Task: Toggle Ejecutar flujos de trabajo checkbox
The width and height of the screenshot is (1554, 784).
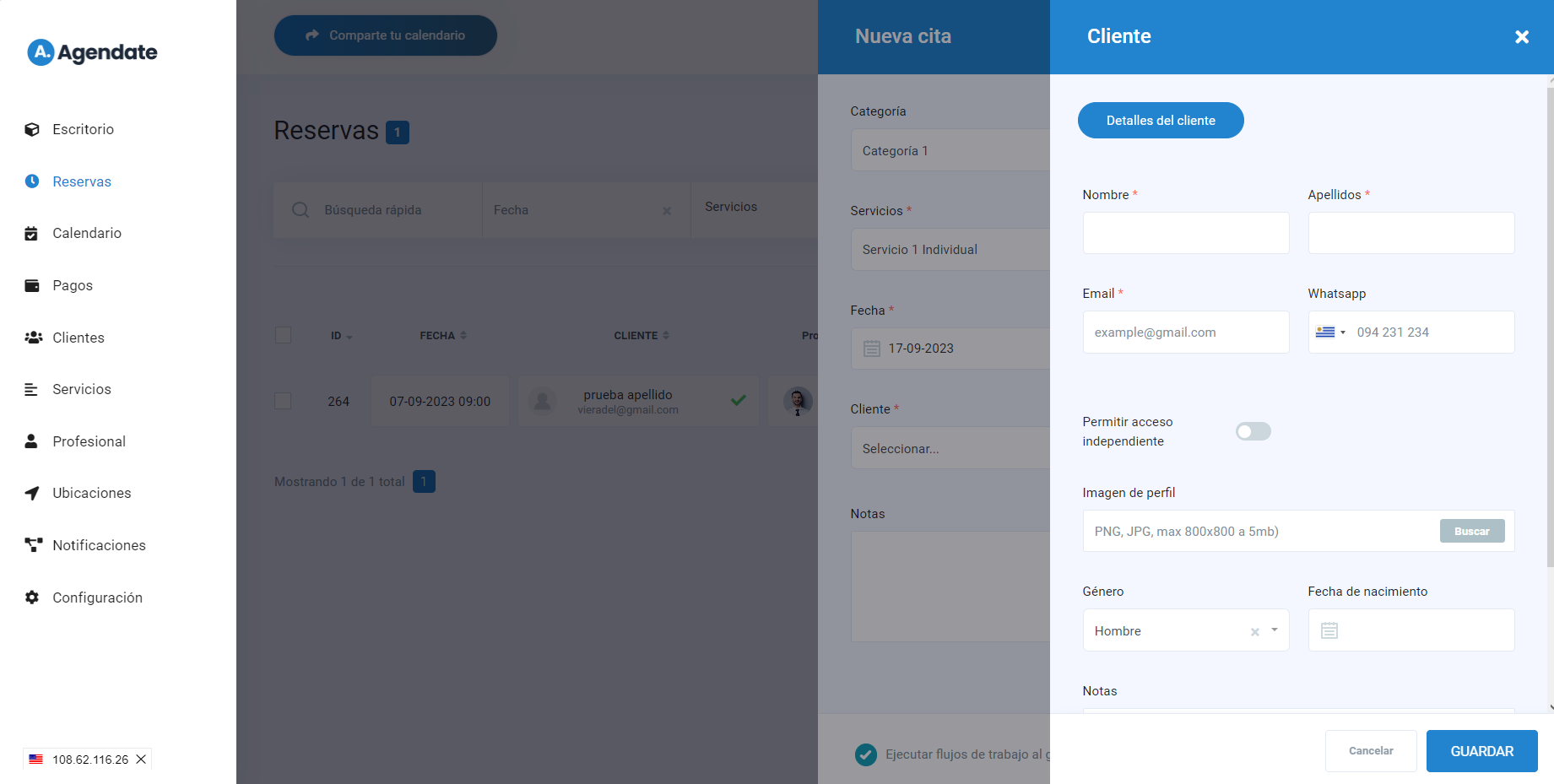Action: [x=865, y=754]
